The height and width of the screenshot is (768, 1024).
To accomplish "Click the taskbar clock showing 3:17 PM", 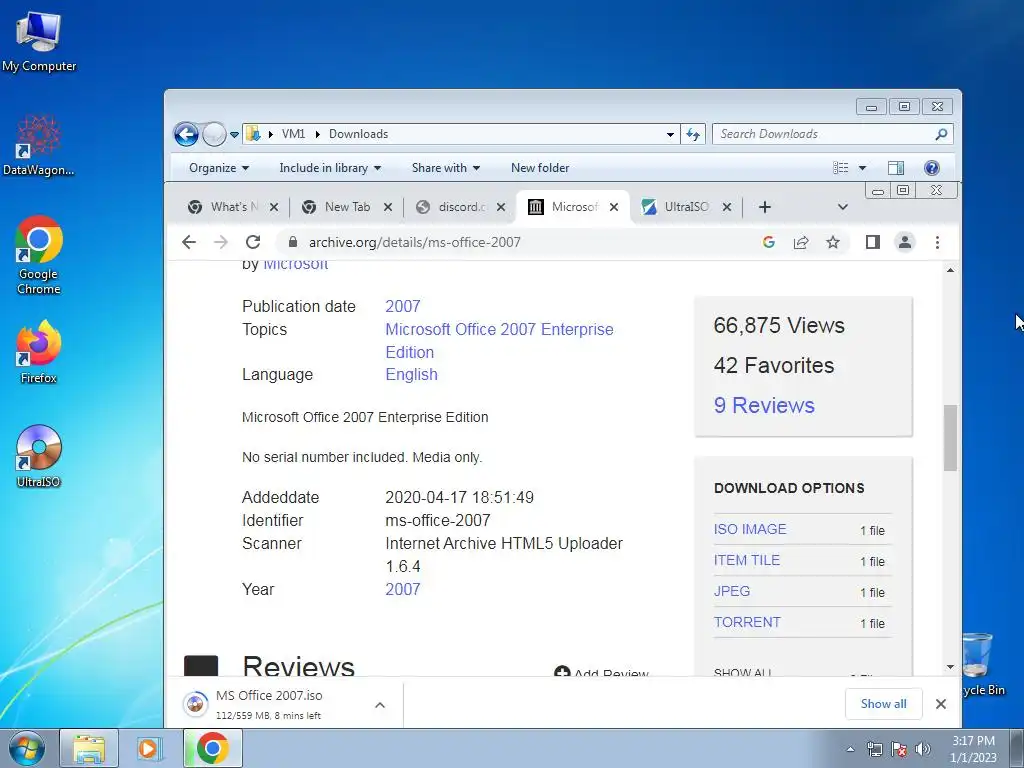I will pos(973,749).
